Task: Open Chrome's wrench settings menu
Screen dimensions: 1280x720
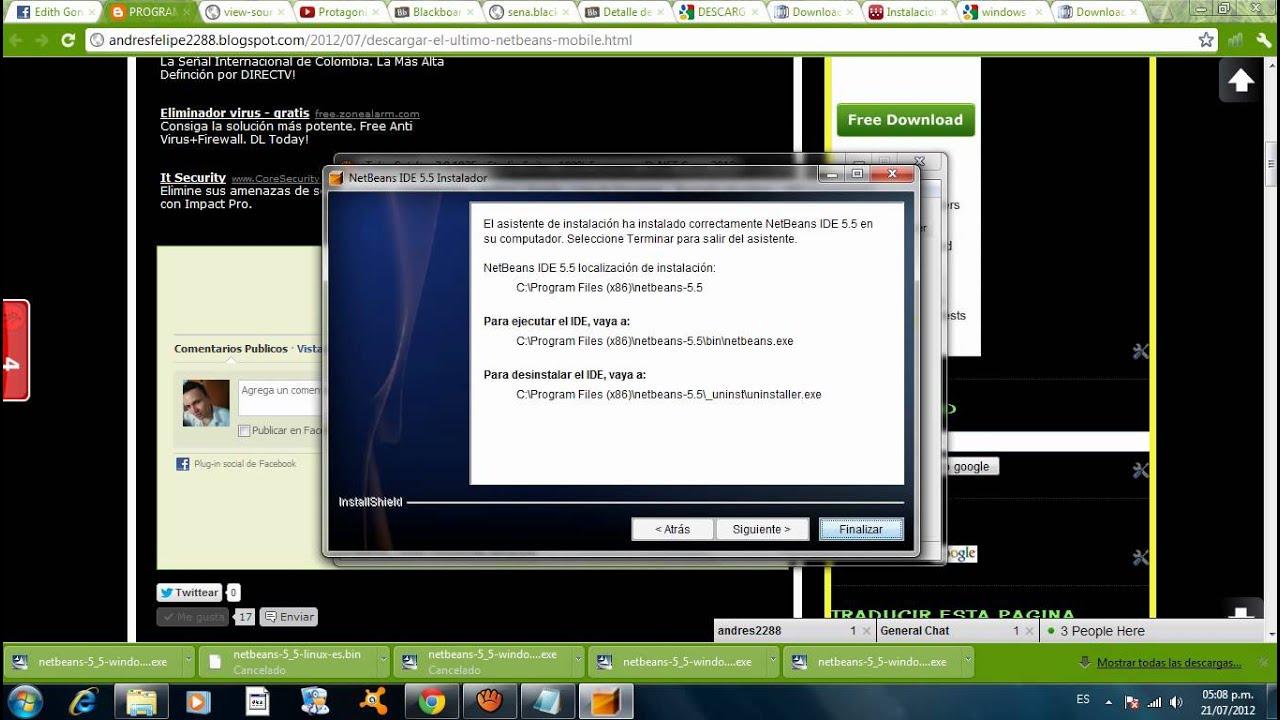Action: (x=1262, y=40)
